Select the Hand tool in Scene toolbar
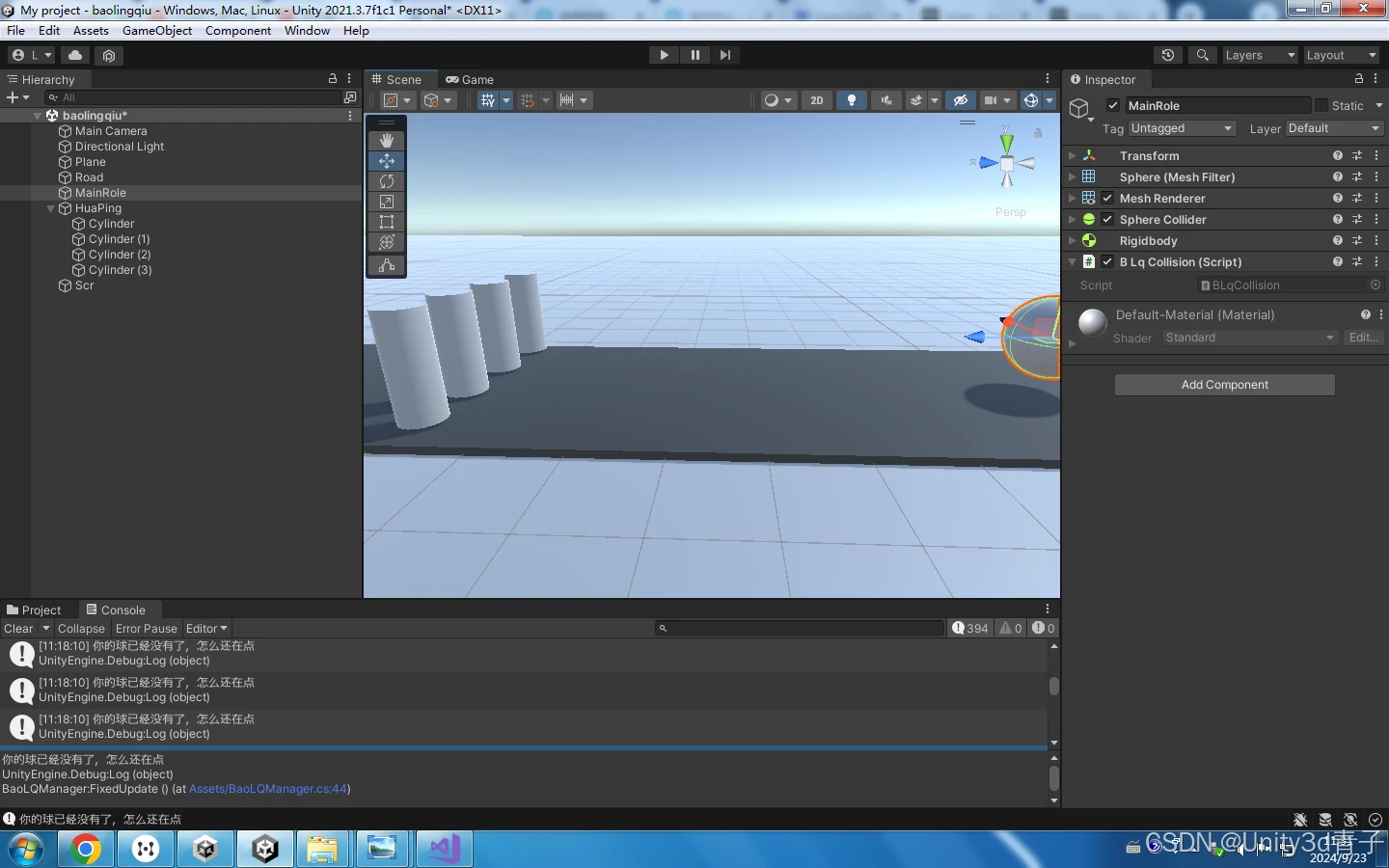The height and width of the screenshot is (868, 1389). (387, 141)
